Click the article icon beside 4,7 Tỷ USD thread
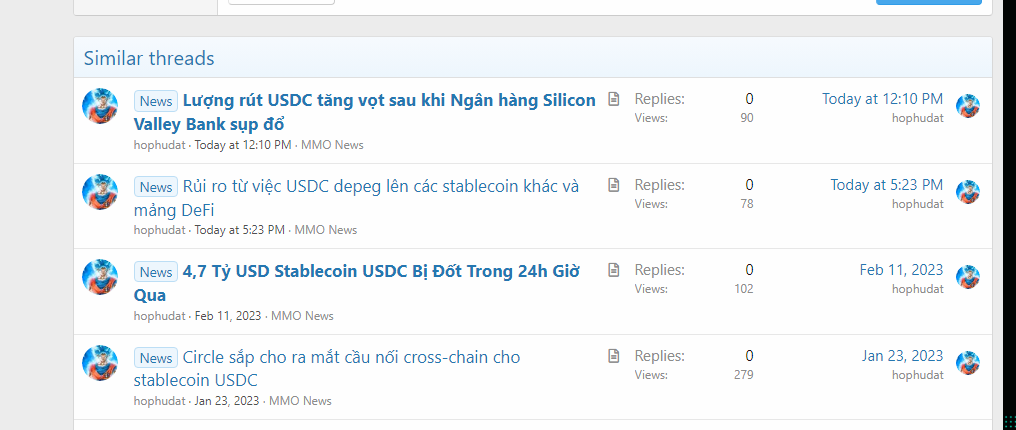1016x430 pixels. 614,270
